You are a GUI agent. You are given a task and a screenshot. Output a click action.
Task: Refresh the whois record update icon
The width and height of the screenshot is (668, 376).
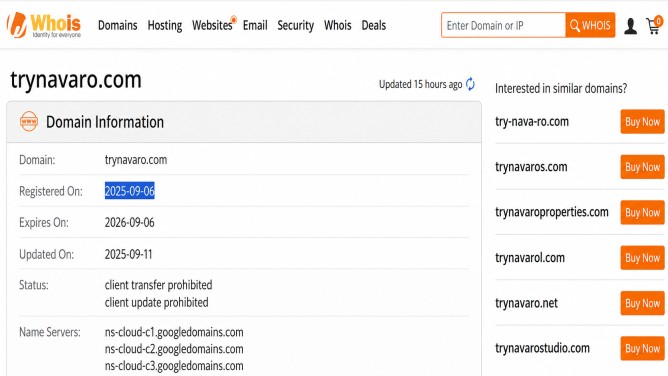[470, 84]
